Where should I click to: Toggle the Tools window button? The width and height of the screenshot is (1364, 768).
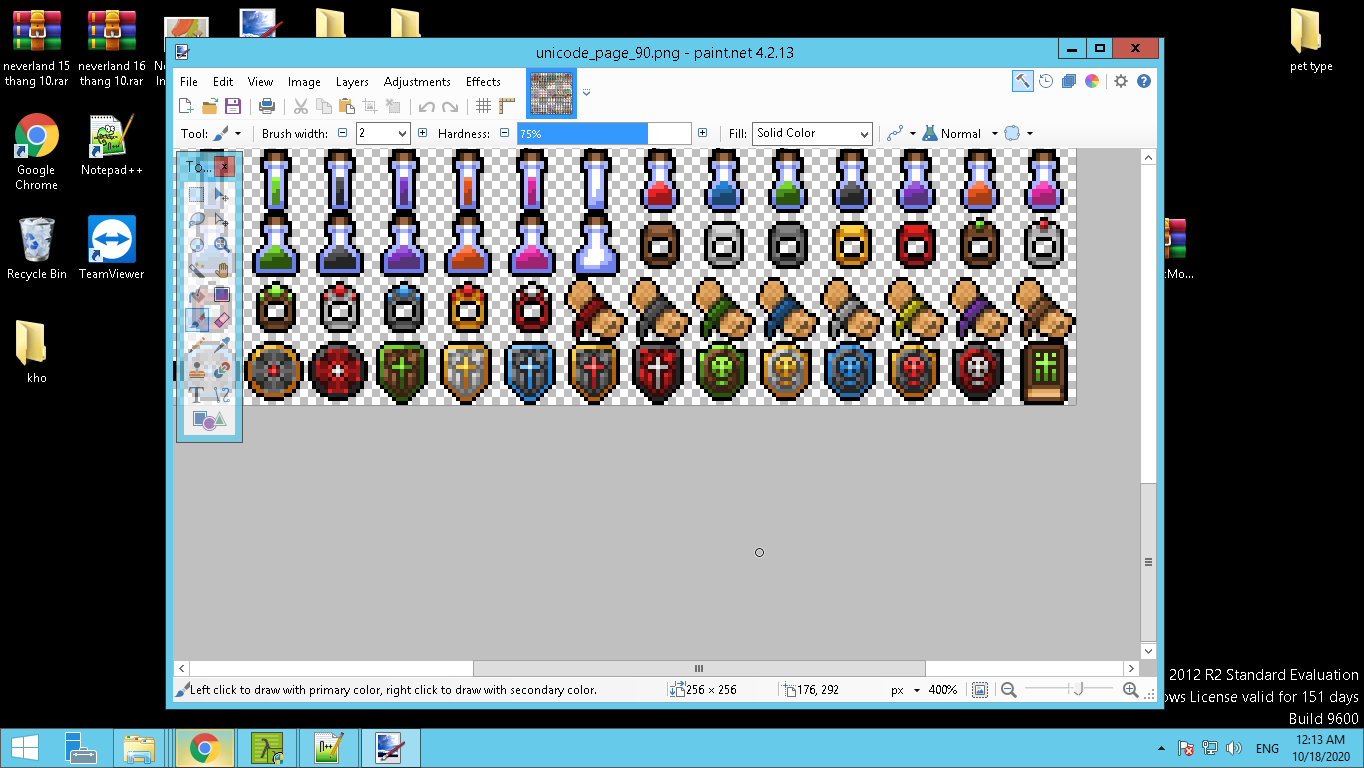click(x=1022, y=82)
